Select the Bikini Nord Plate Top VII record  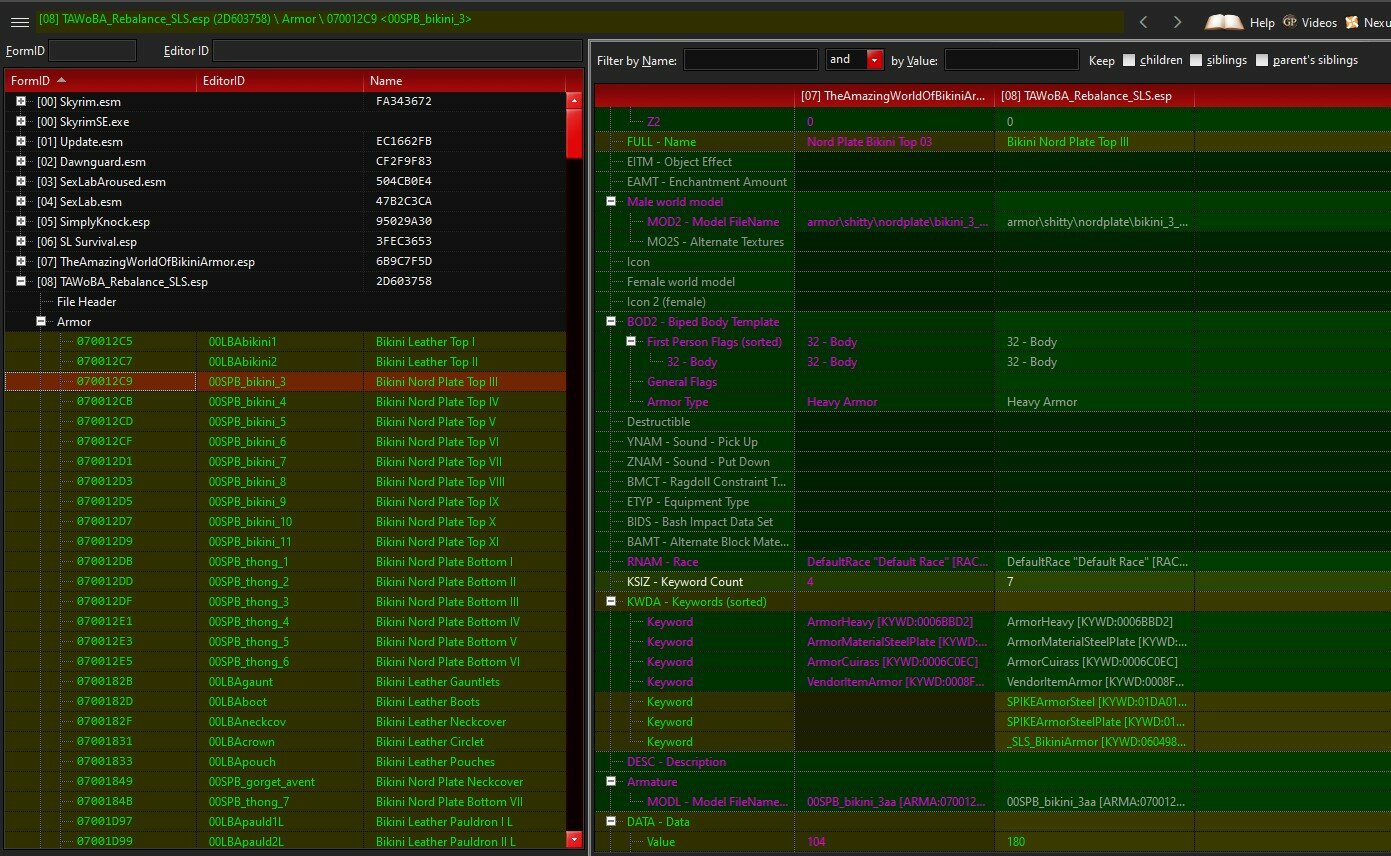pyautogui.click(x=285, y=461)
